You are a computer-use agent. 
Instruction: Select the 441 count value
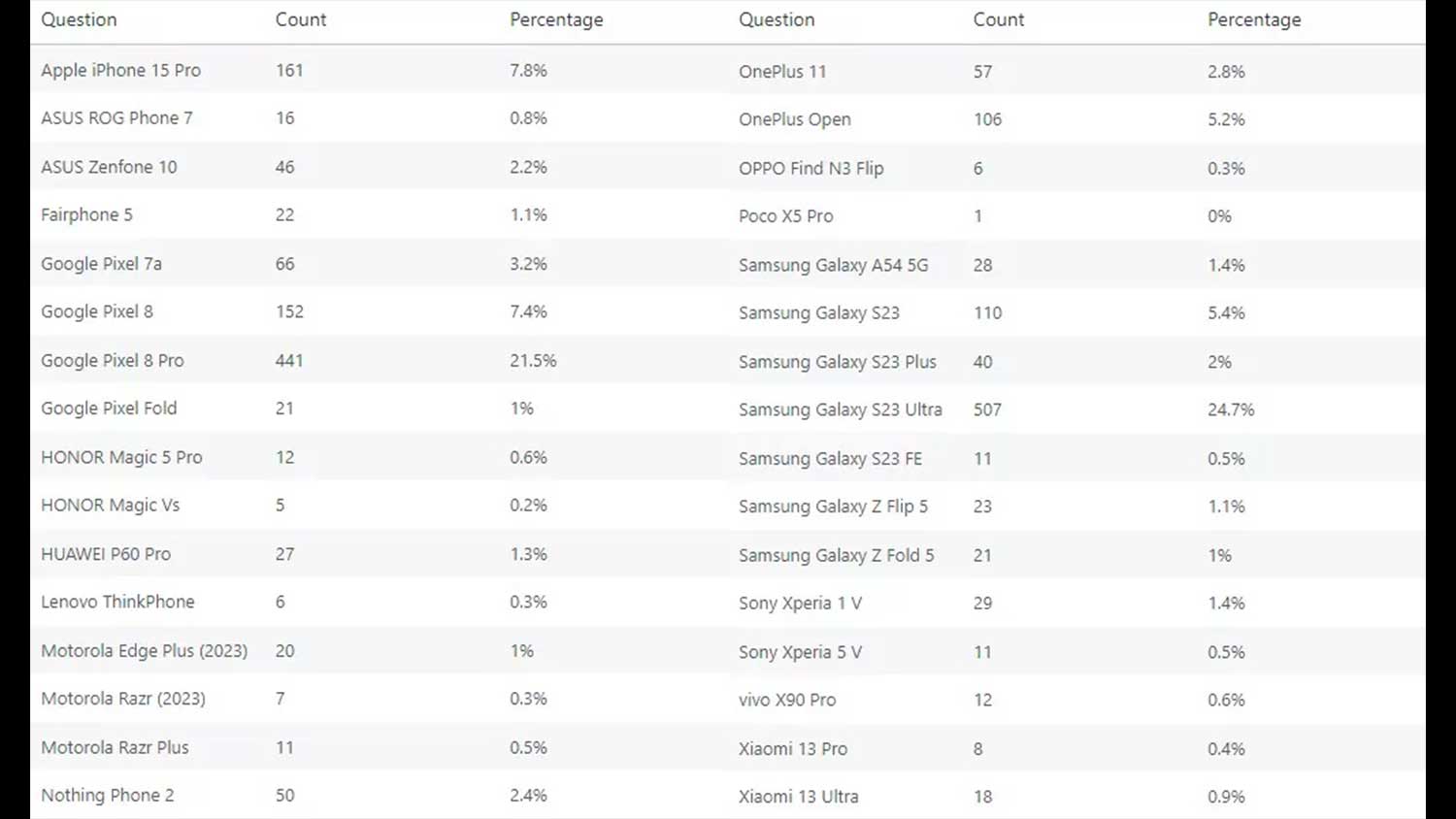(x=289, y=360)
